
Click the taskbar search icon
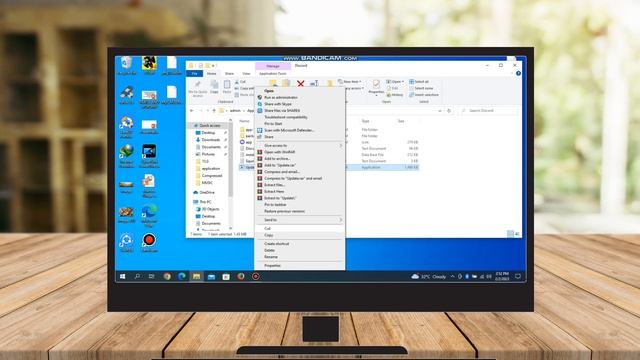coord(137,276)
